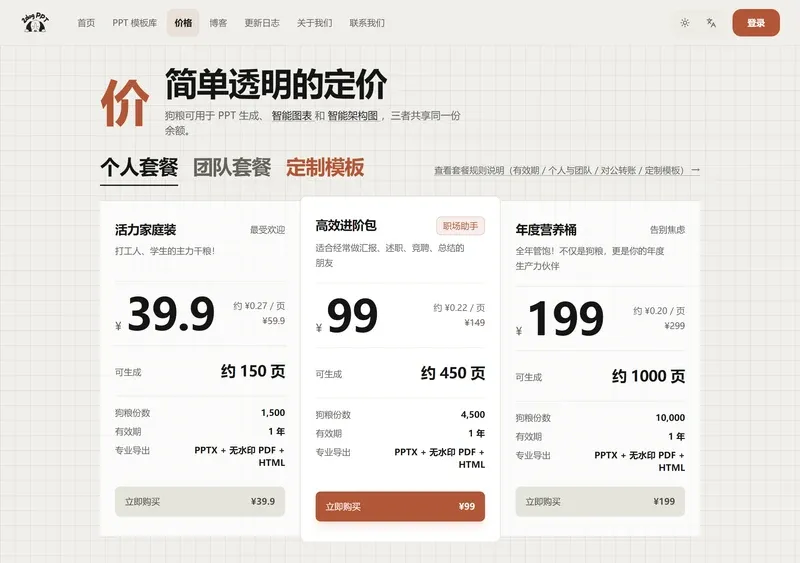This screenshot has width=800, height=563.
Task: Open 更新日志 nav item
Action: pos(262,23)
